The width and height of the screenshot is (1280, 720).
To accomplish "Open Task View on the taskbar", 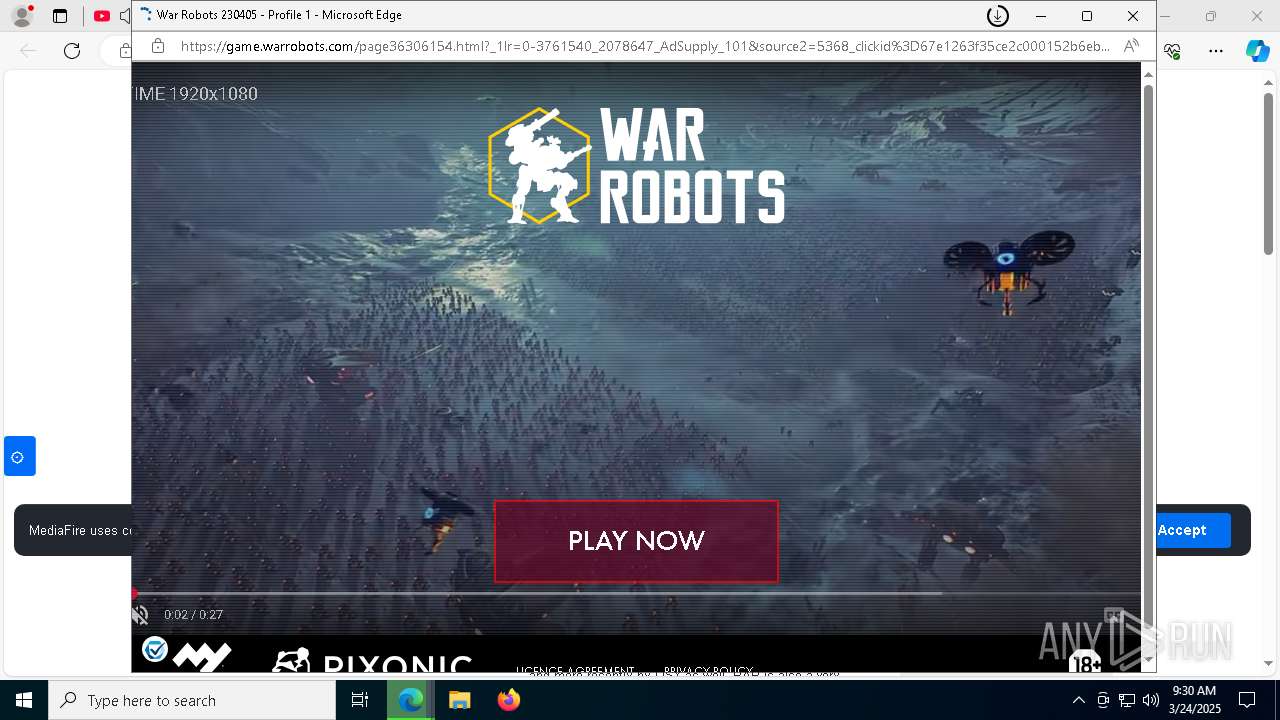I will coord(360,700).
